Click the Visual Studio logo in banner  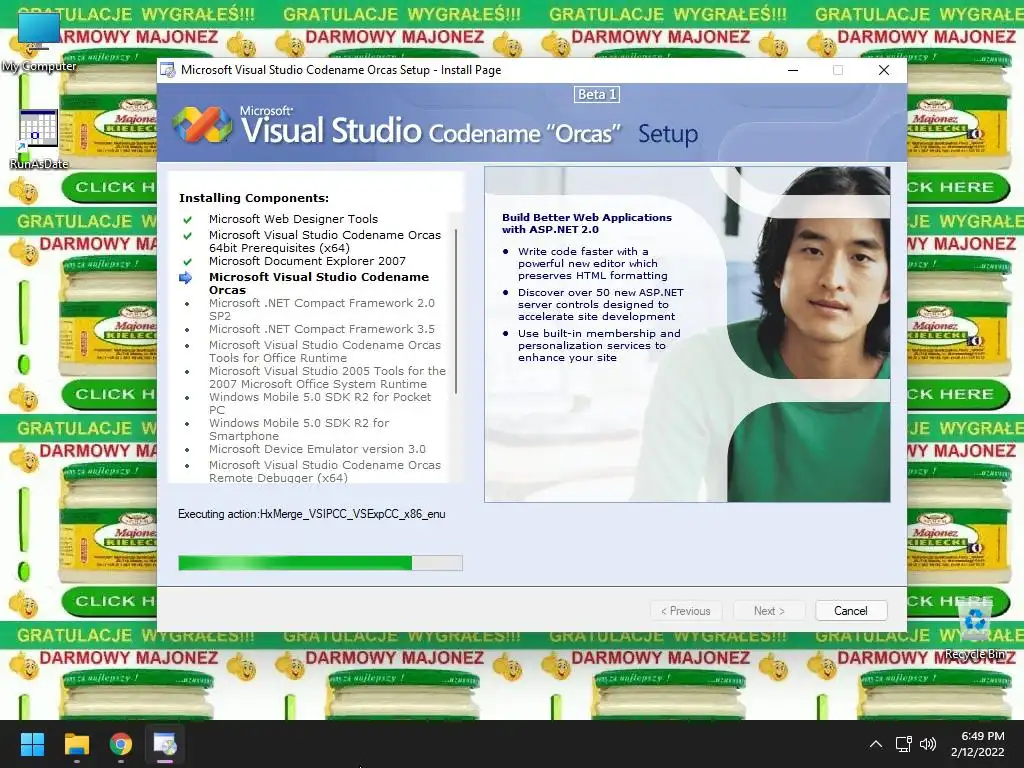click(202, 124)
